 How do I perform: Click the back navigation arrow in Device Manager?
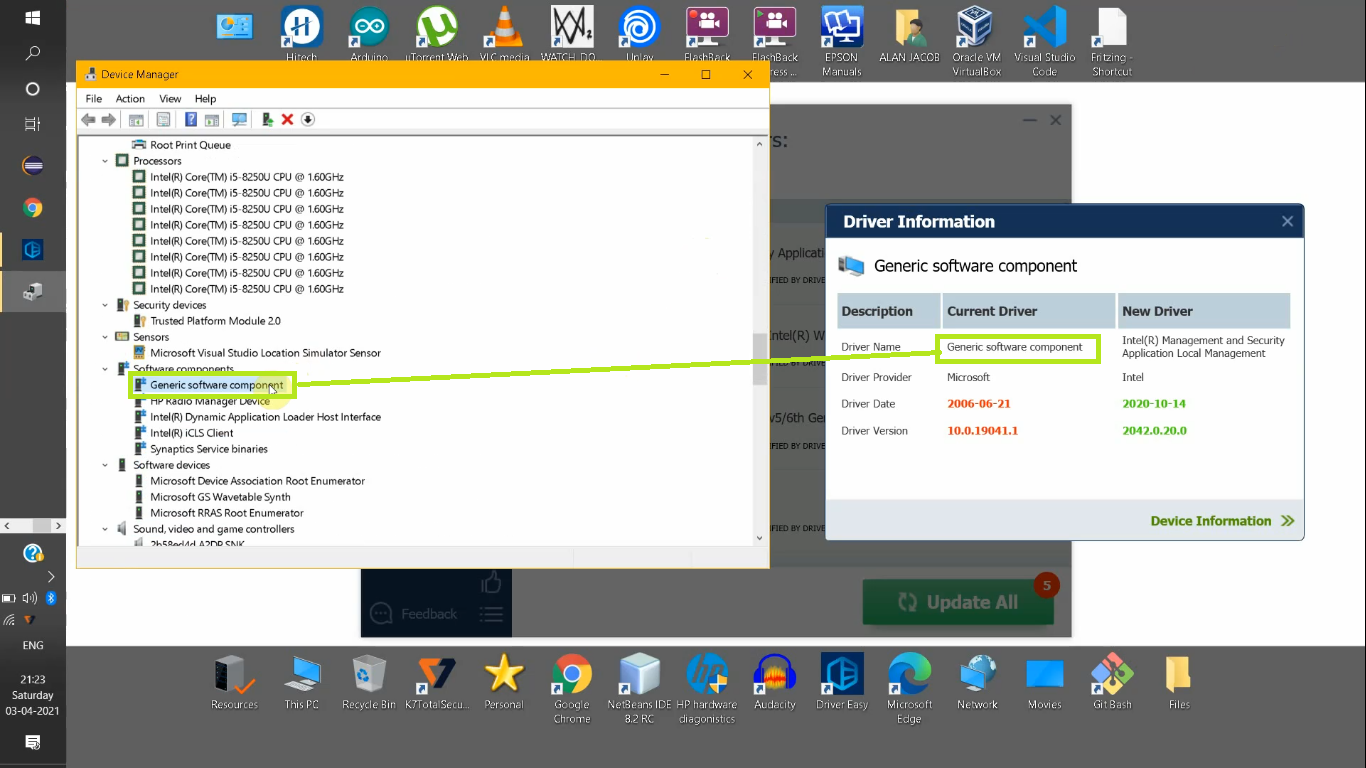(x=88, y=119)
